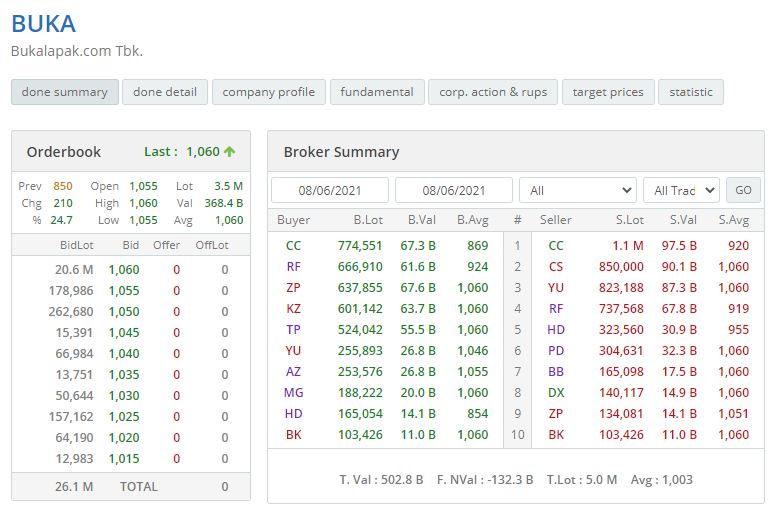The image size is (779, 517).
Task: Click bid price 1,030 in orderbook
Action: click(124, 396)
